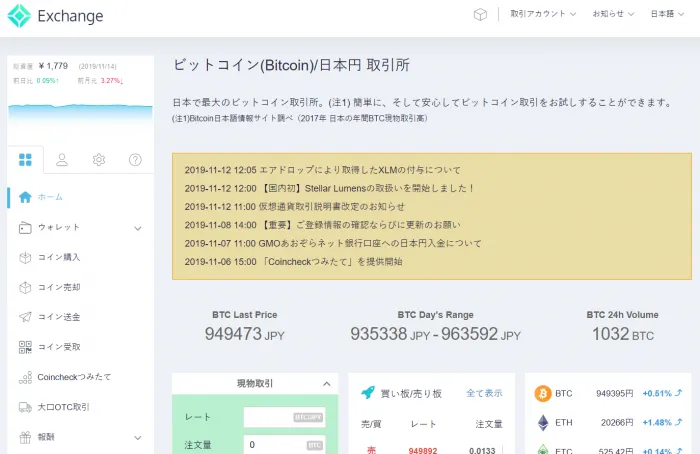Screen dimensions: 700x454
Task: Click the BTC 949395円 price
Action: 615,393
